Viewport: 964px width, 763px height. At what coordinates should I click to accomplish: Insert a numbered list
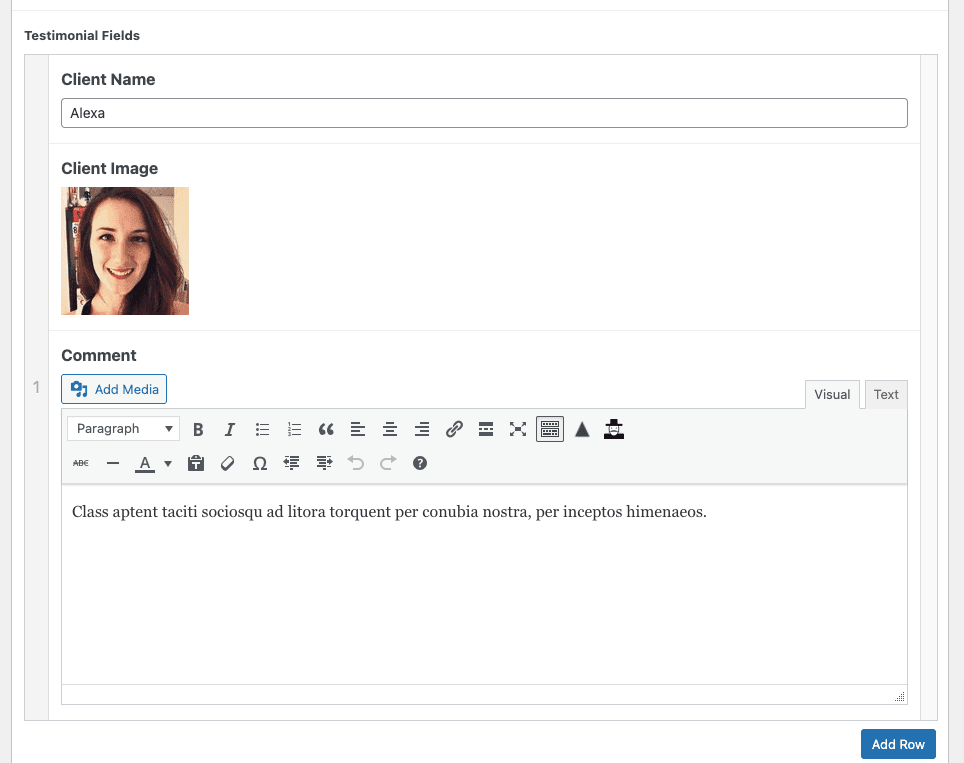pyautogui.click(x=294, y=429)
